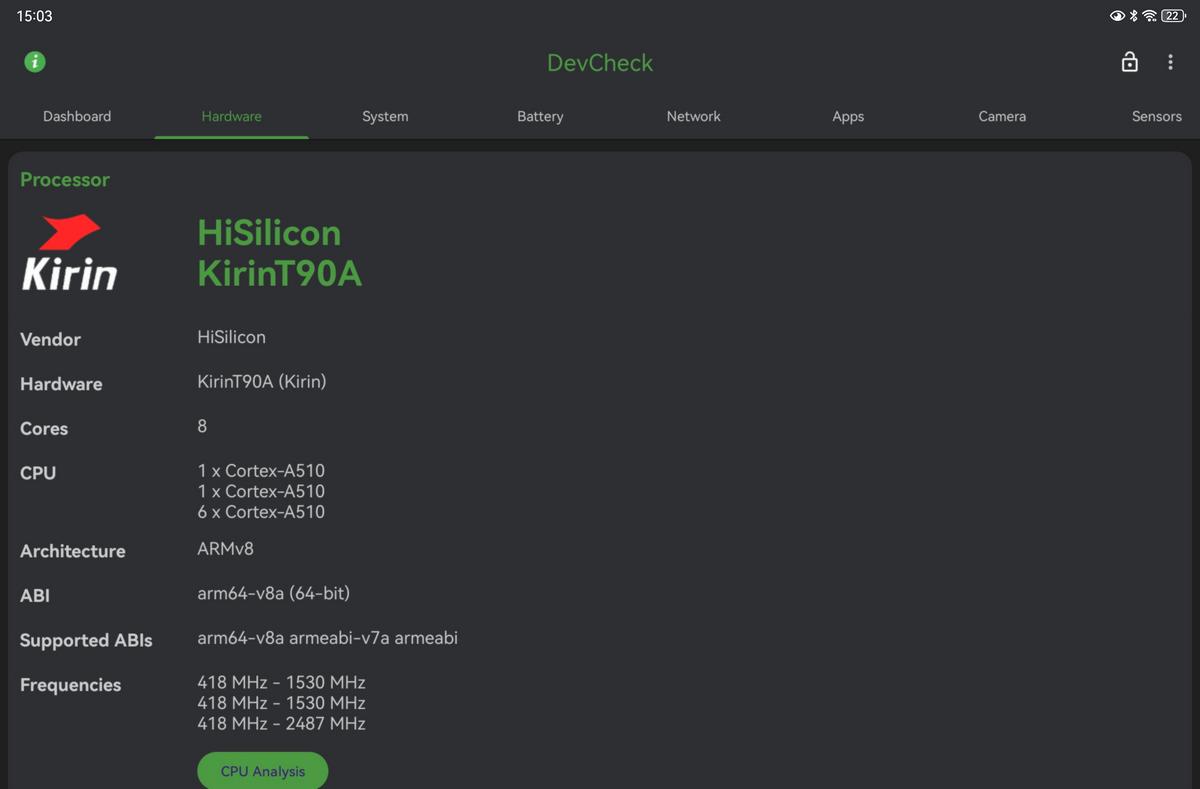Switch to the Dashboard tab
The height and width of the screenshot is (789, 1200).
pyautogui.click(x=77, y=116)
